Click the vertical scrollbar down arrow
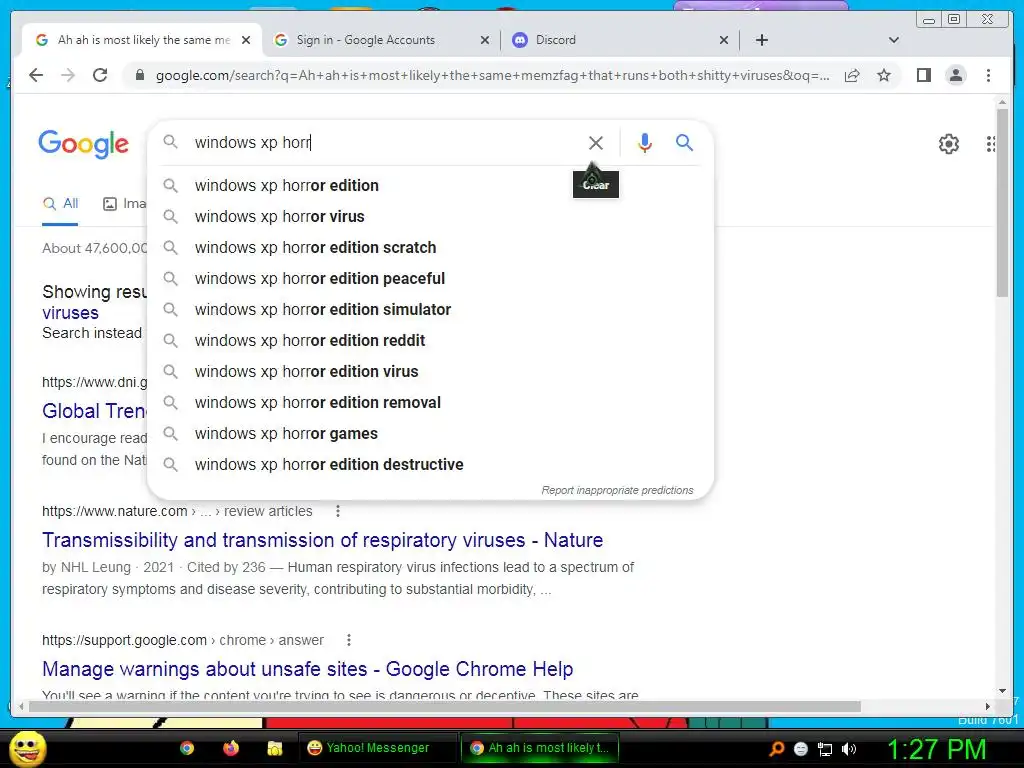This screenshot has height=768, width=1024. click(x=1002, y=691)
